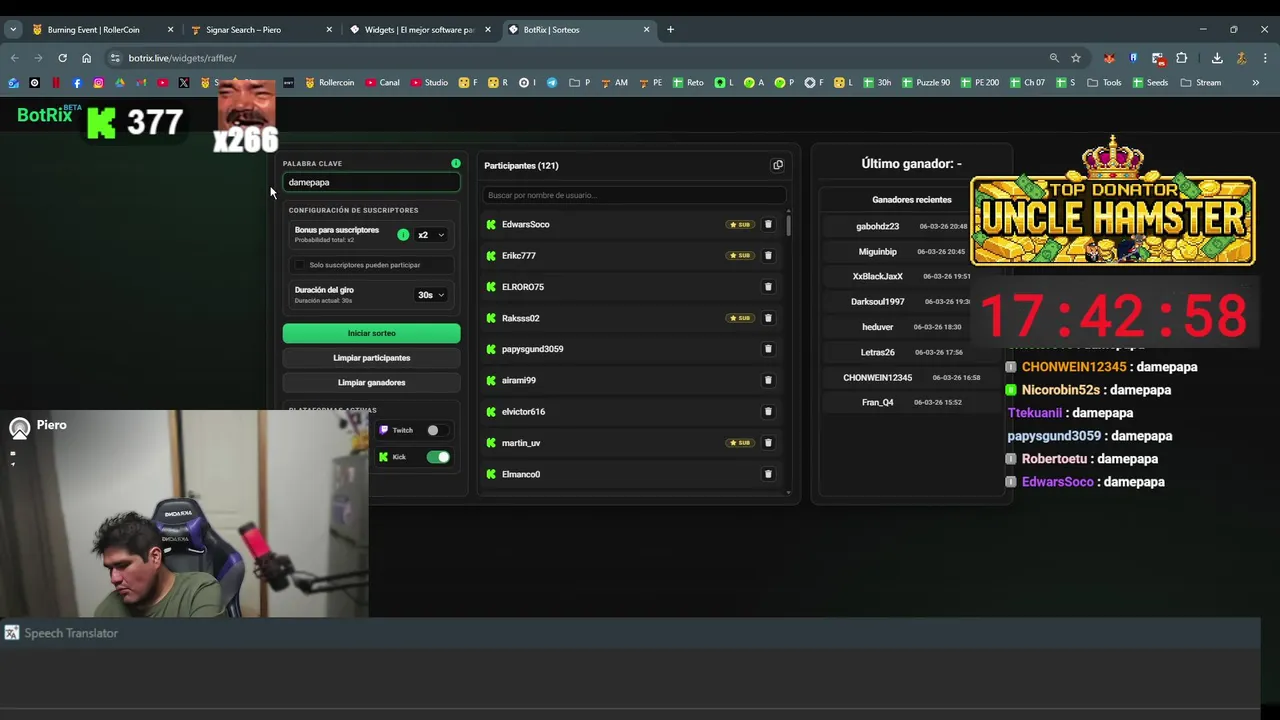Go to browser home page icon
This screenshot has height=720, width=1280.
[x=86, y=58]
